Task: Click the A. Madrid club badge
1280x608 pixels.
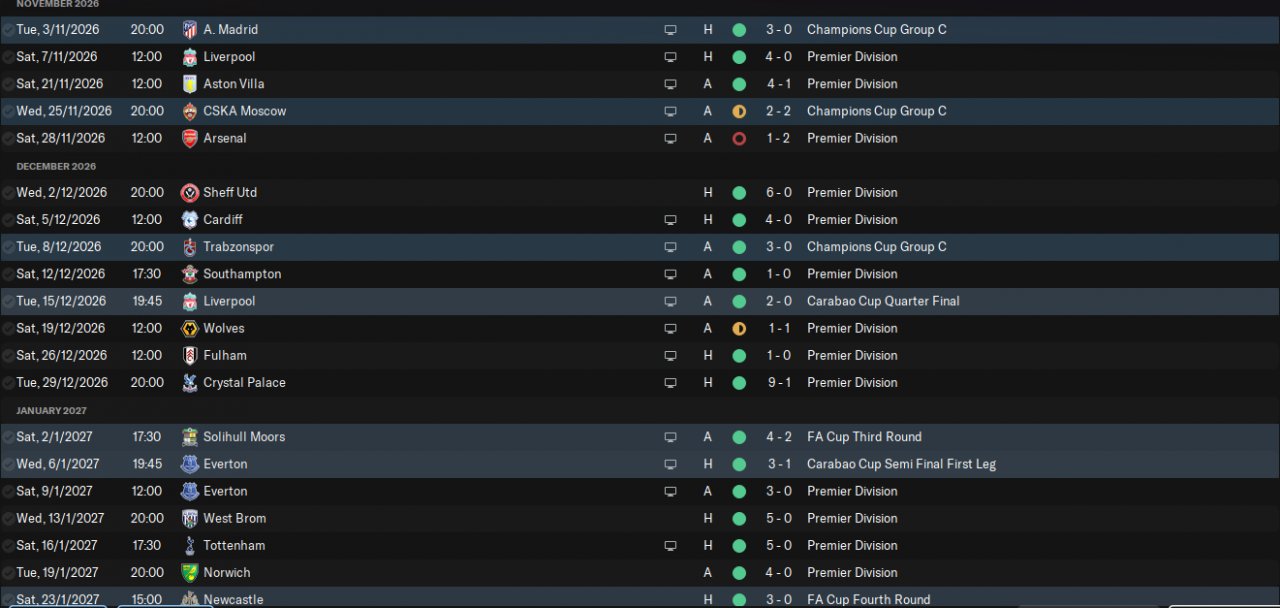Action: point(189,30)
